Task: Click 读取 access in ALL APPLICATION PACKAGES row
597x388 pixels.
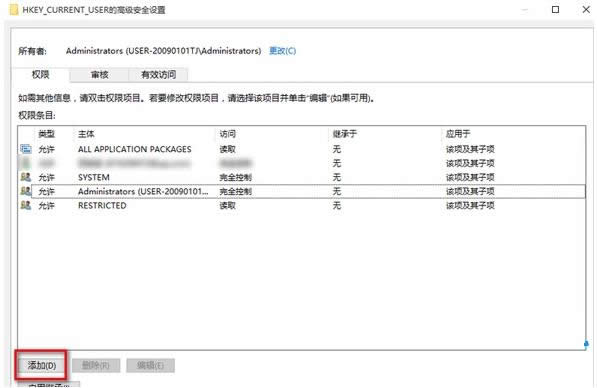Action: pyautogui.click(x=227, y=149)
